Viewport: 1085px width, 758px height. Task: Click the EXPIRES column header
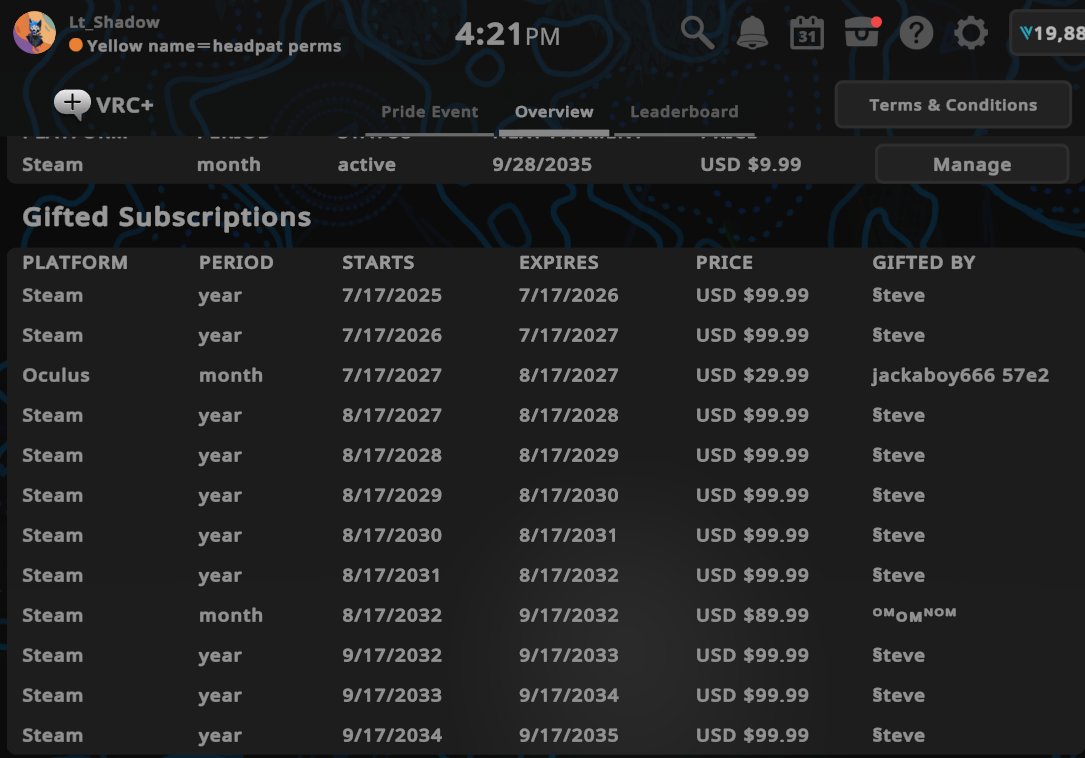558,262
